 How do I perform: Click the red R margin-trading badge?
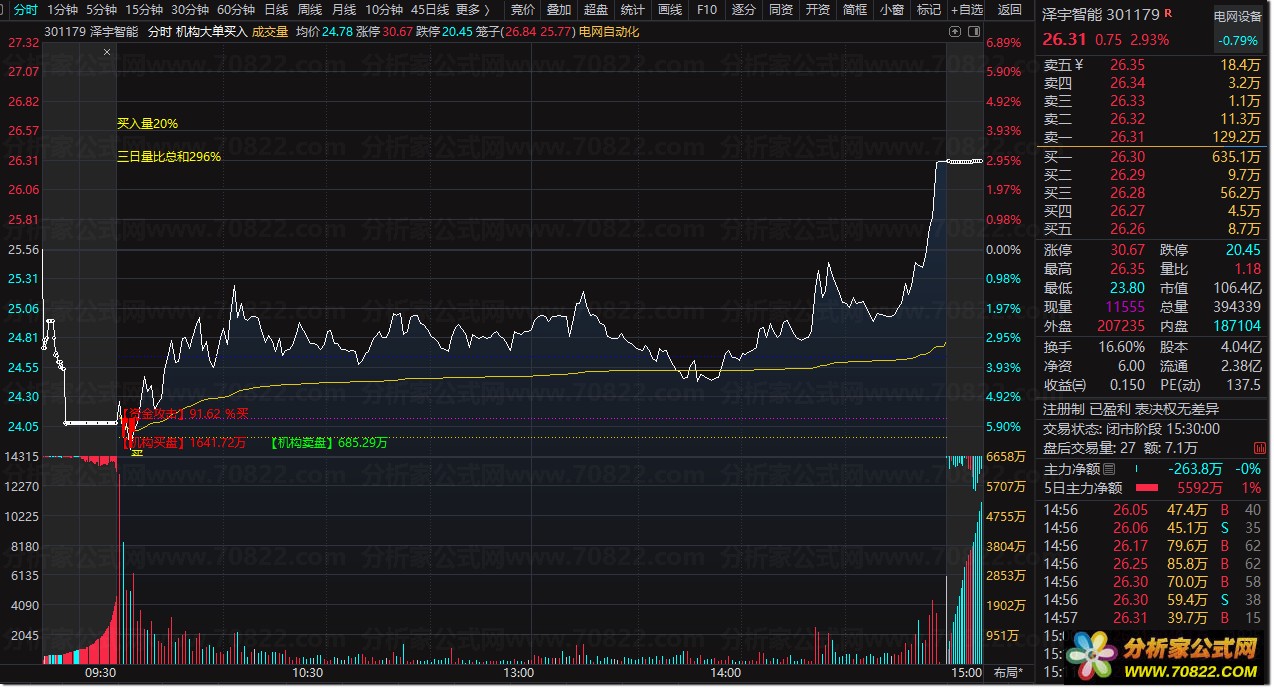(x=1170, y=13)
